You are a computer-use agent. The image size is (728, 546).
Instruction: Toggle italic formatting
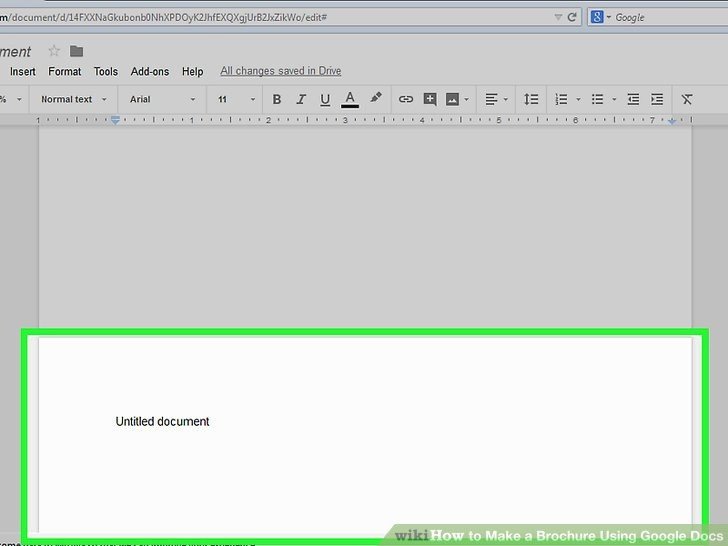[301, 99]
